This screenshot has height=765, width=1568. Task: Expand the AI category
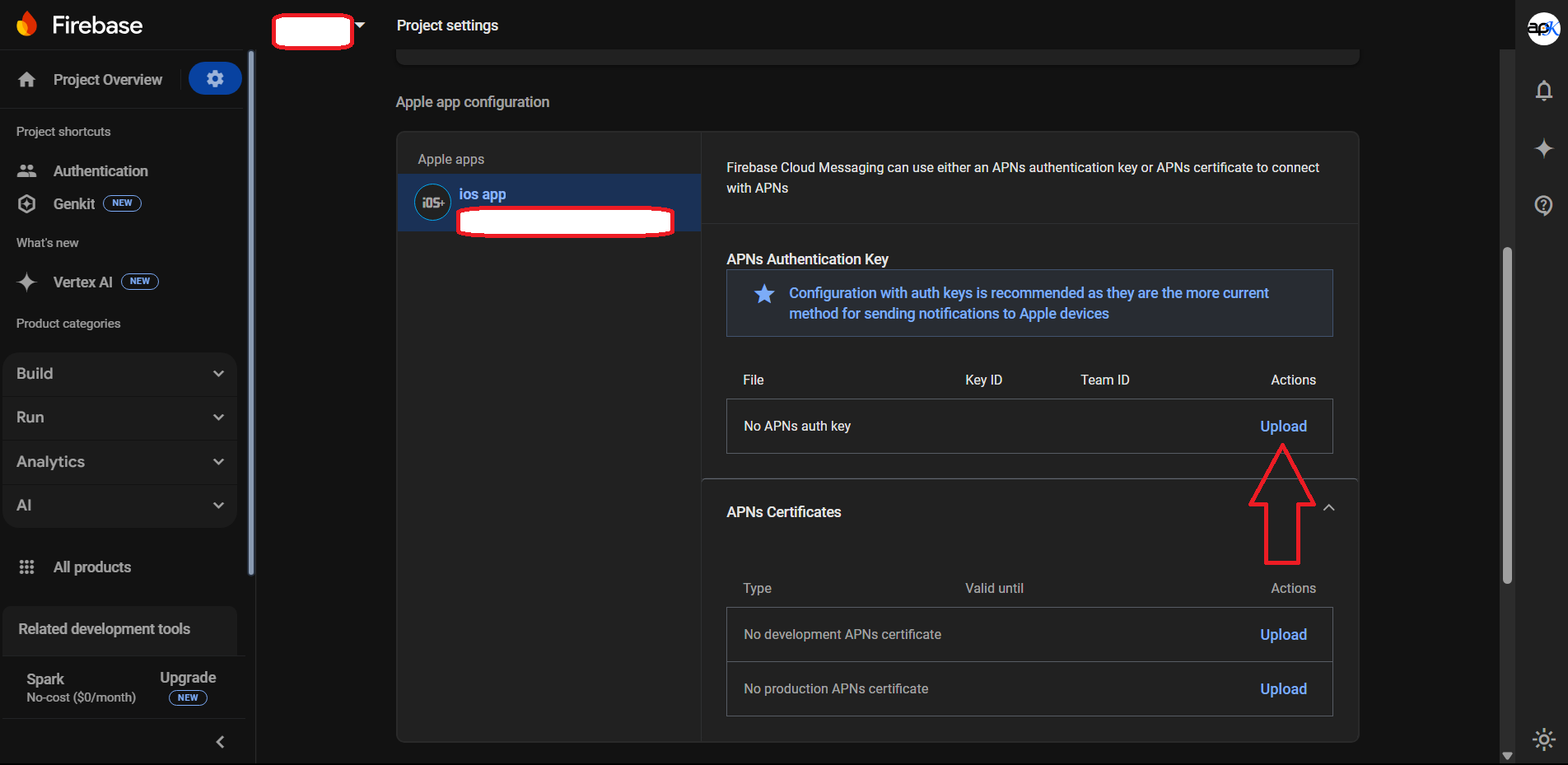coord(120,506)
